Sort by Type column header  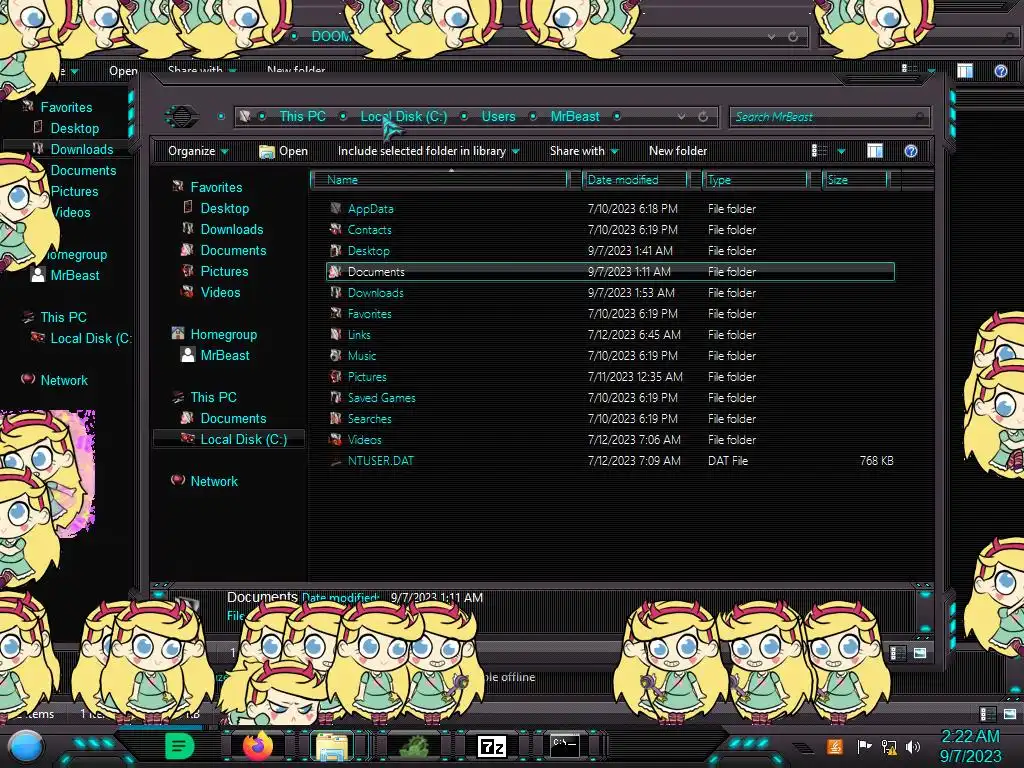click(756, 180)
